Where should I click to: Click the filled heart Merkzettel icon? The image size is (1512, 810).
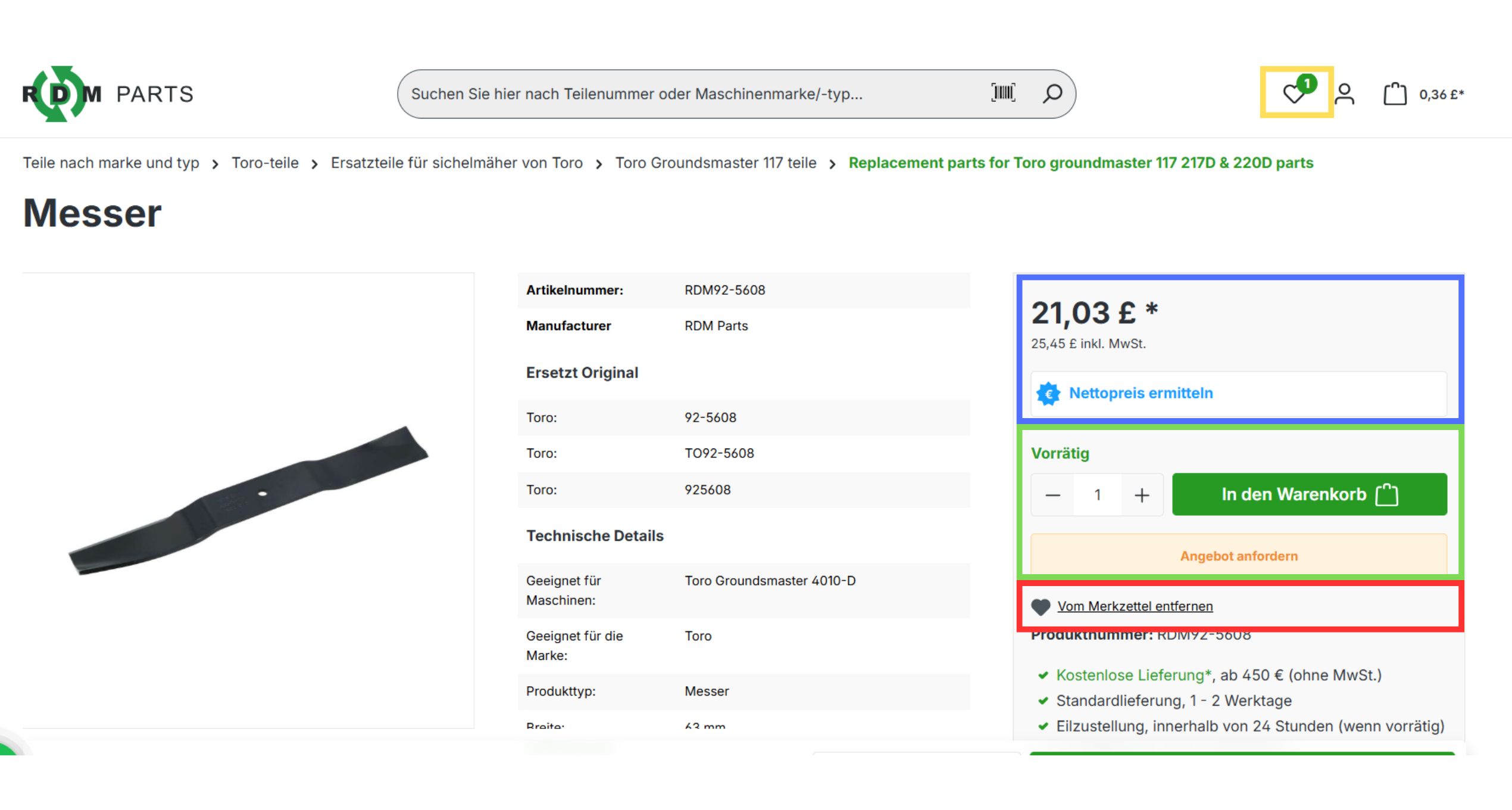[x=1041, y=607]
